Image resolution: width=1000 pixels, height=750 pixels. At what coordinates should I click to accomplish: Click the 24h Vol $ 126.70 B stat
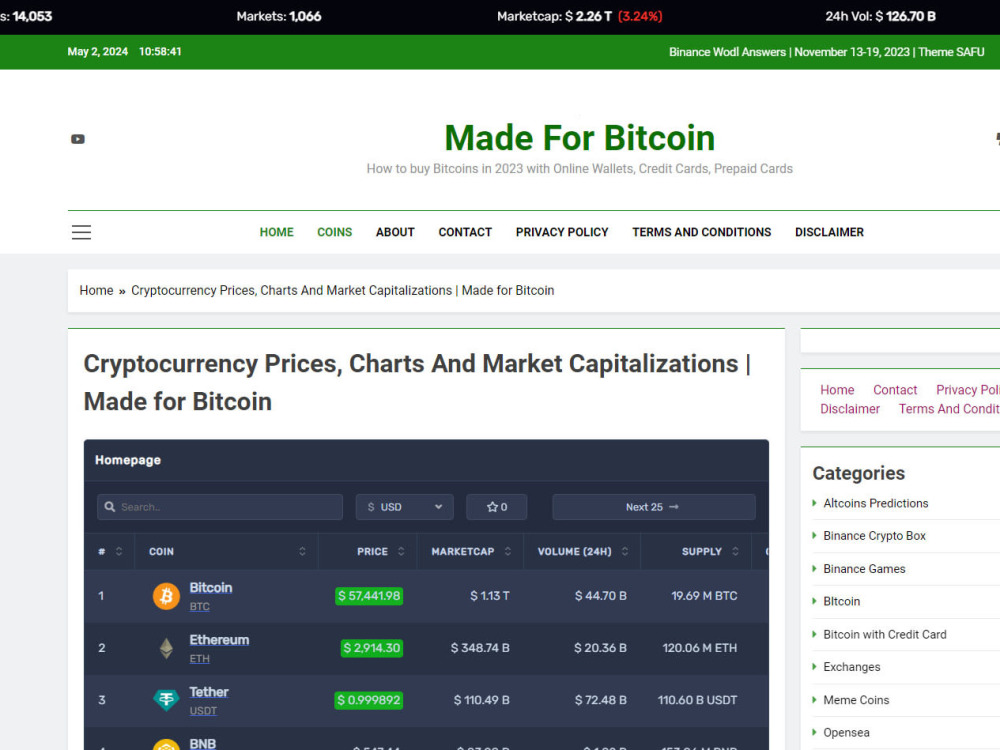tap(881, 17)
